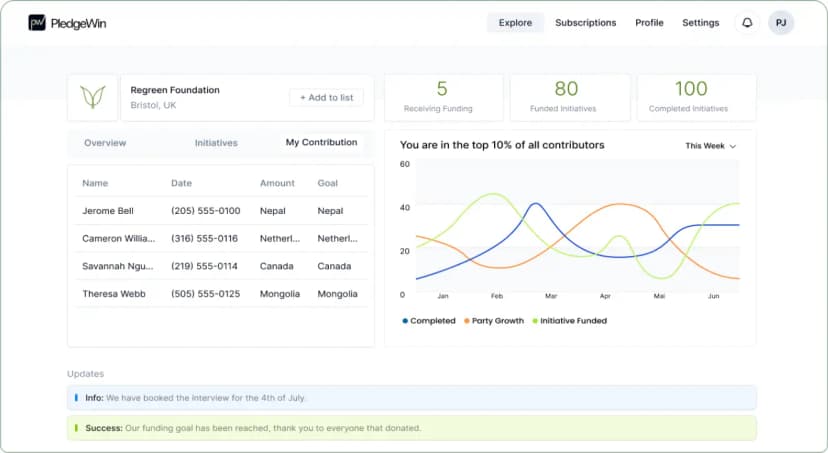Click the green Success alert indicator
This screenshot has width=828, height=453.
76,428
